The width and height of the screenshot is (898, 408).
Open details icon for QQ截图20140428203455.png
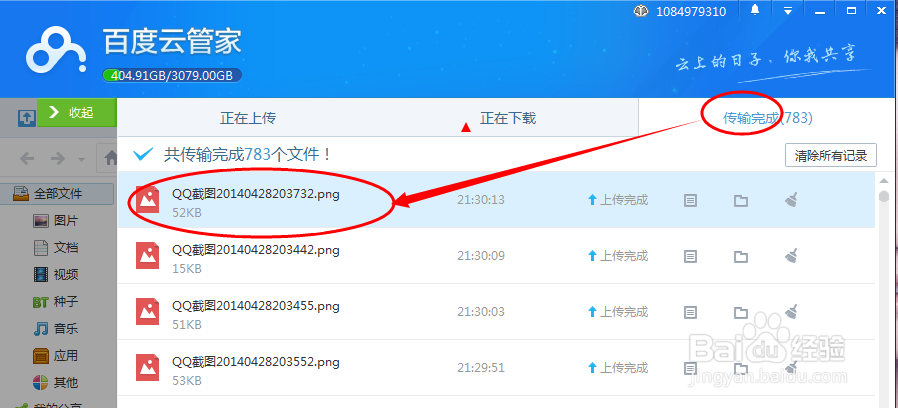(x=691, y=312)
